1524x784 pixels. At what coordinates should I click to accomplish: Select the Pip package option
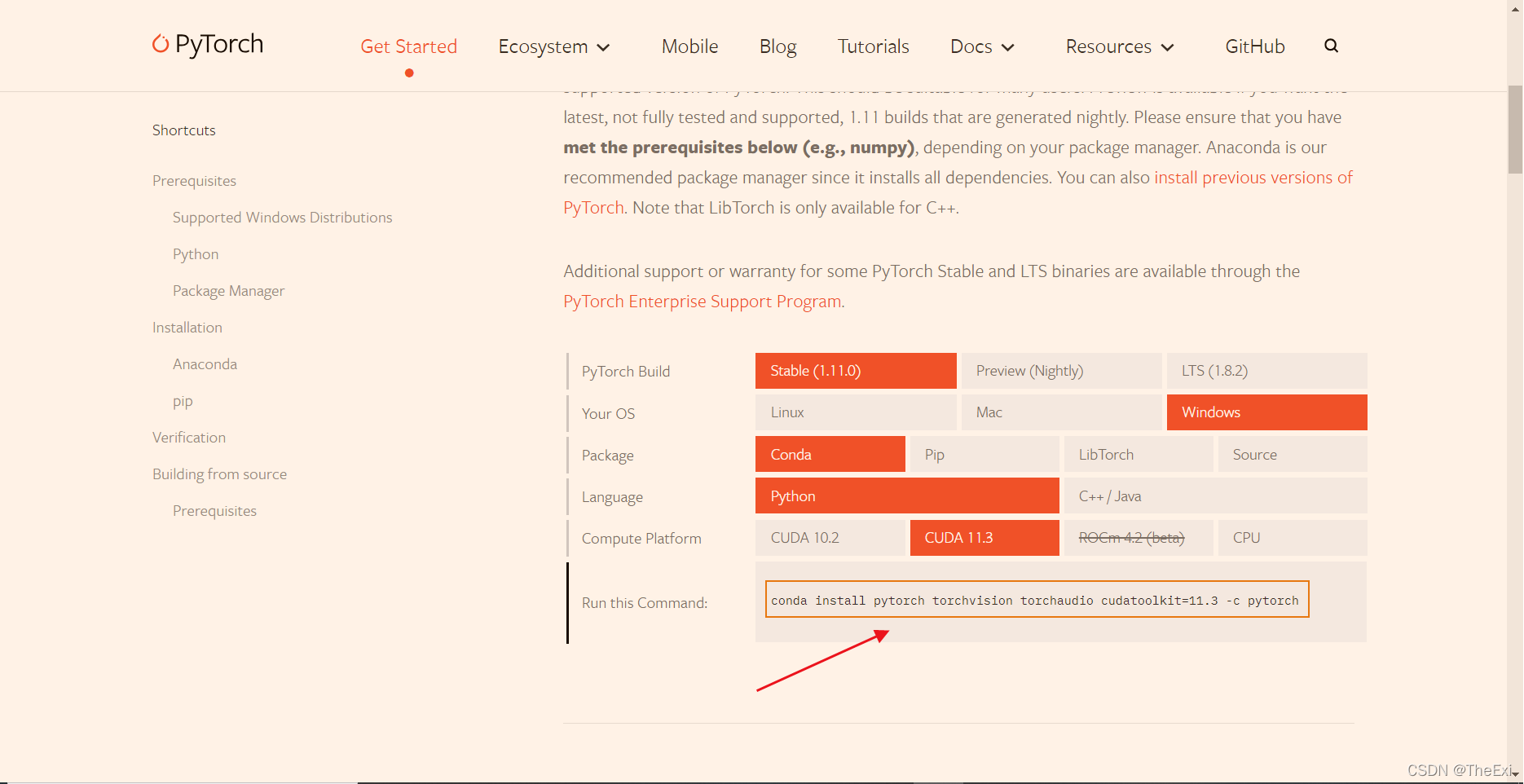coord(984,454)
